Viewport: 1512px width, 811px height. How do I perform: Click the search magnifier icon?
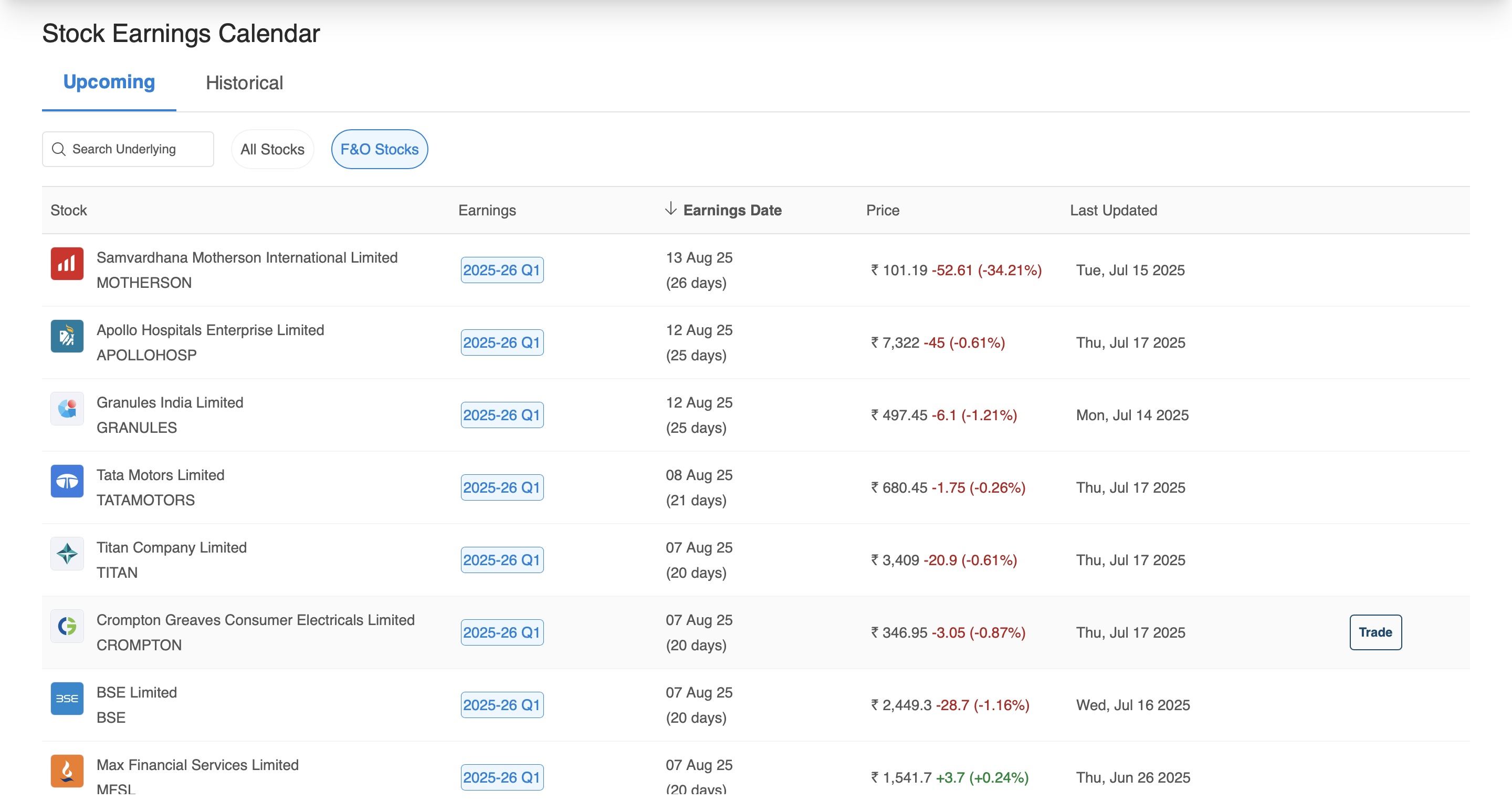click(59, 149)
